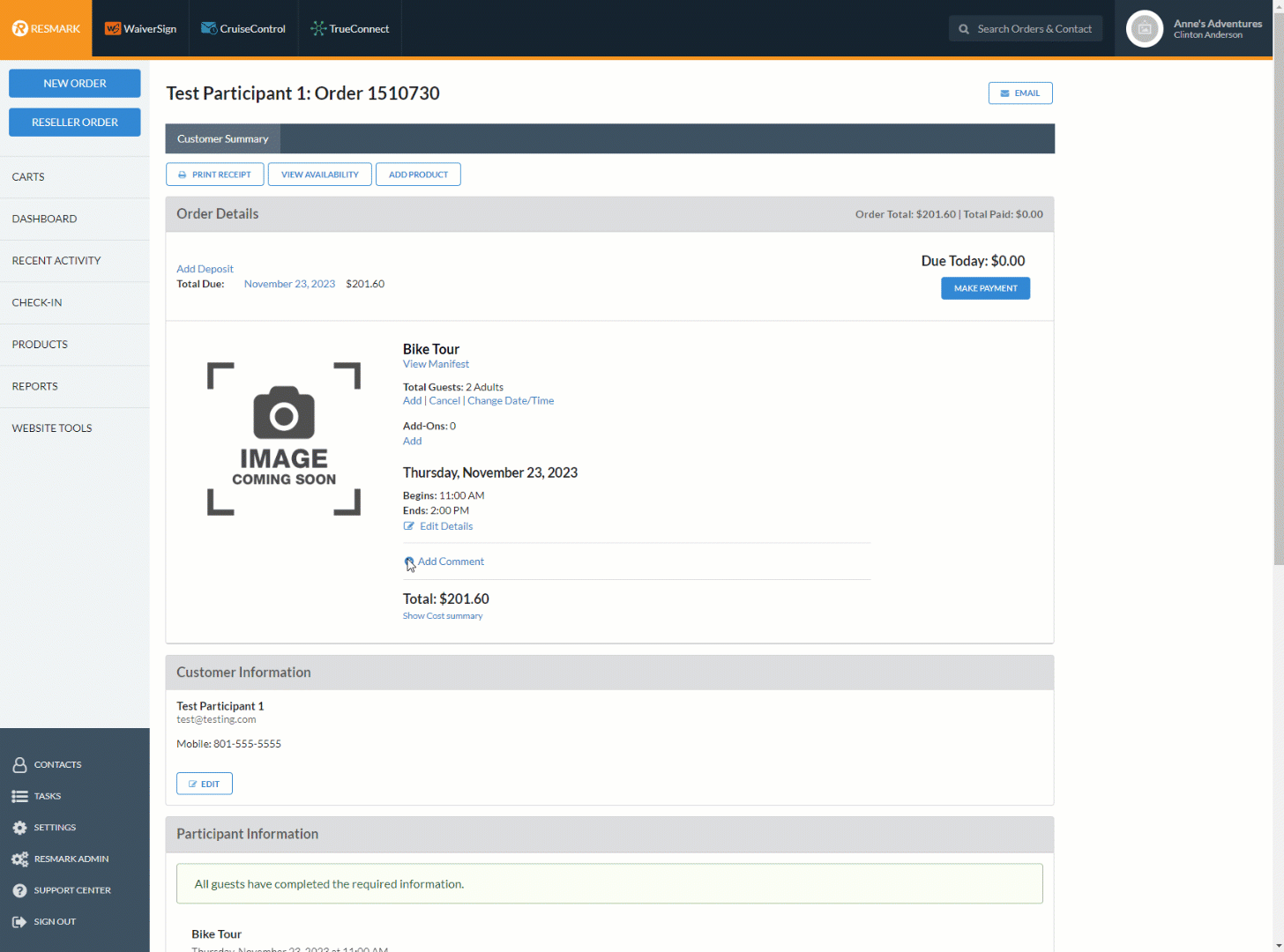Click the Change Date/Time link
This screenshot has width=1284, height=952.
511,400
